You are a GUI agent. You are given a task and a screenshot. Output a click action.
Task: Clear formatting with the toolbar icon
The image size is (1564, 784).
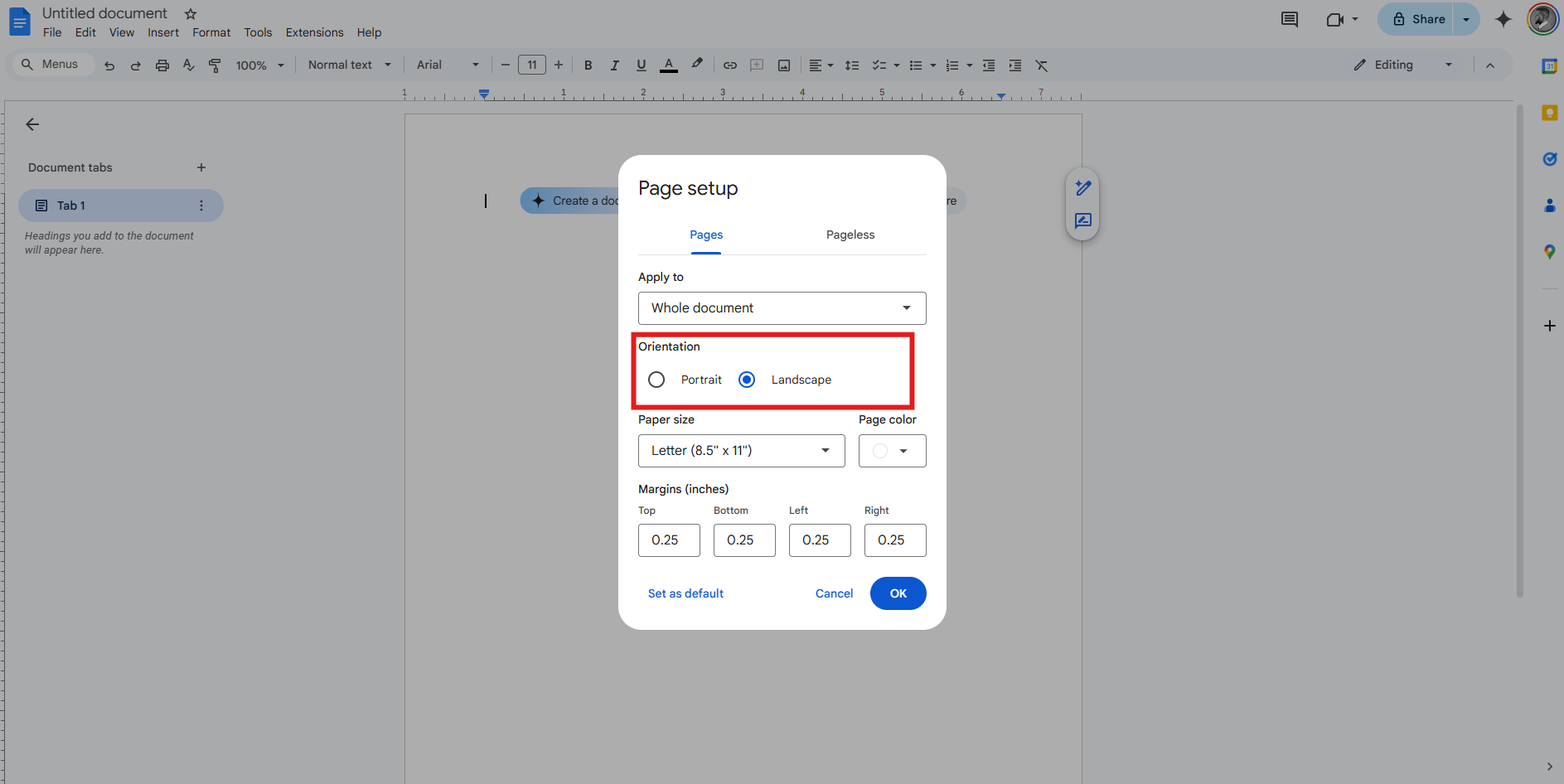pyautogui.click(x=1042, y=65)
